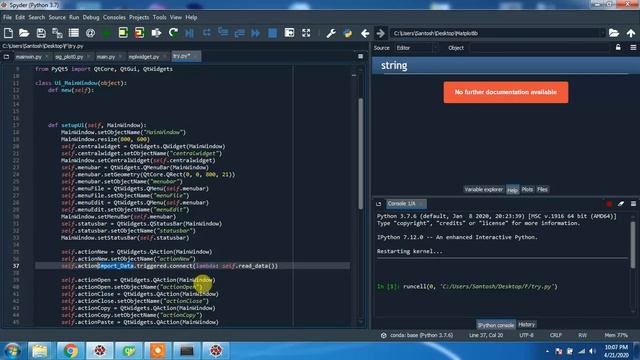640x360 pixels.
Task: Open the Edit menu
Action: click(x=20, y=18)
